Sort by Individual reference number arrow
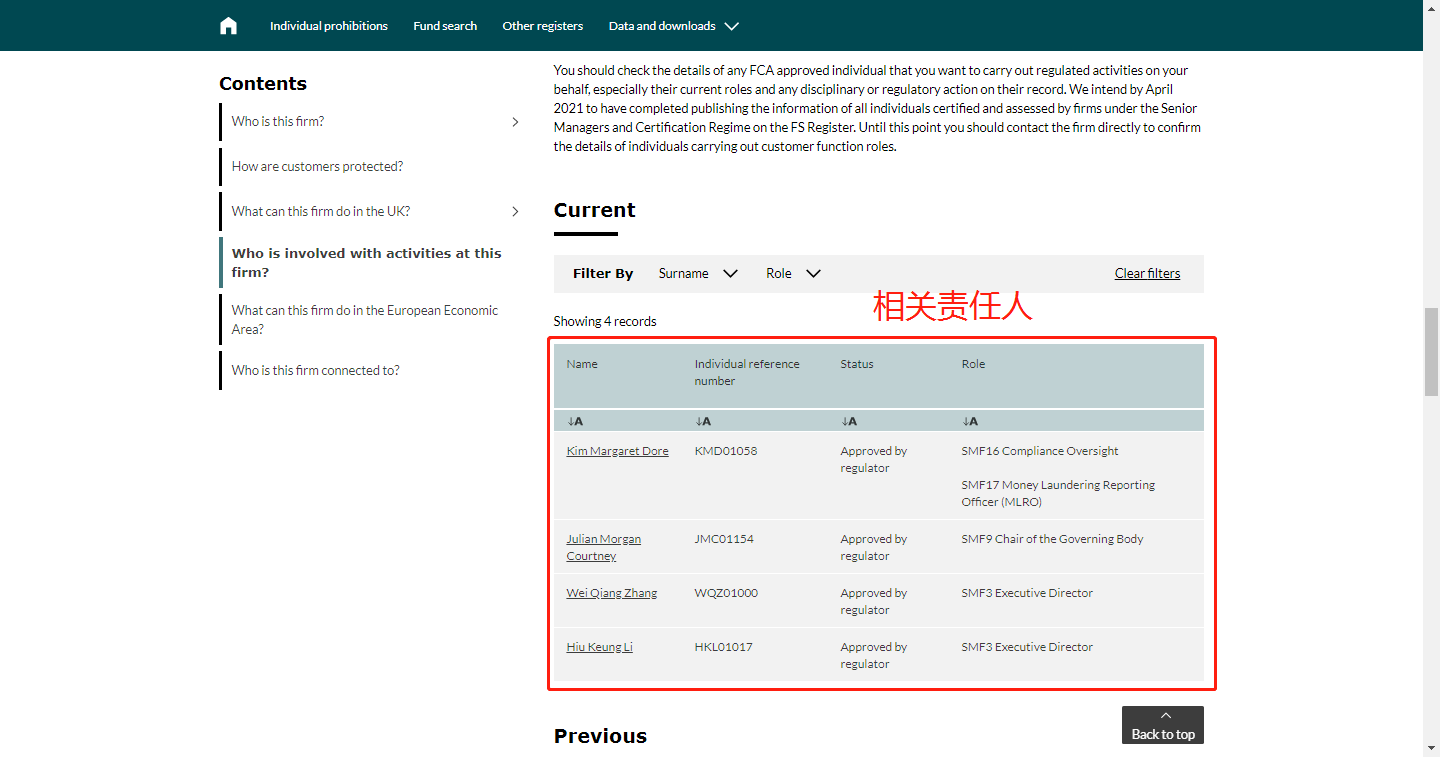Screen dimensions: 1440x757 pyautogui.click(x=703, y=421)
